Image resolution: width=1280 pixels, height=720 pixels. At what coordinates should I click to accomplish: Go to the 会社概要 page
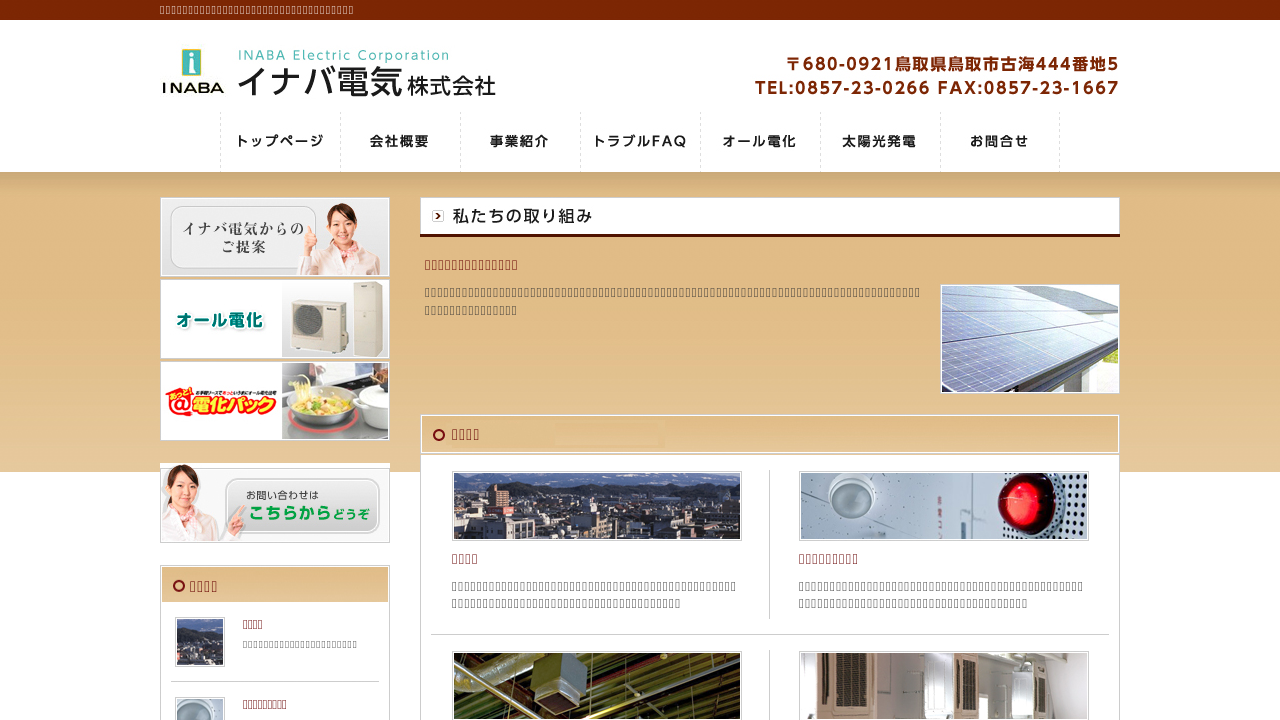pyautogui.click(x=400, y=141)
